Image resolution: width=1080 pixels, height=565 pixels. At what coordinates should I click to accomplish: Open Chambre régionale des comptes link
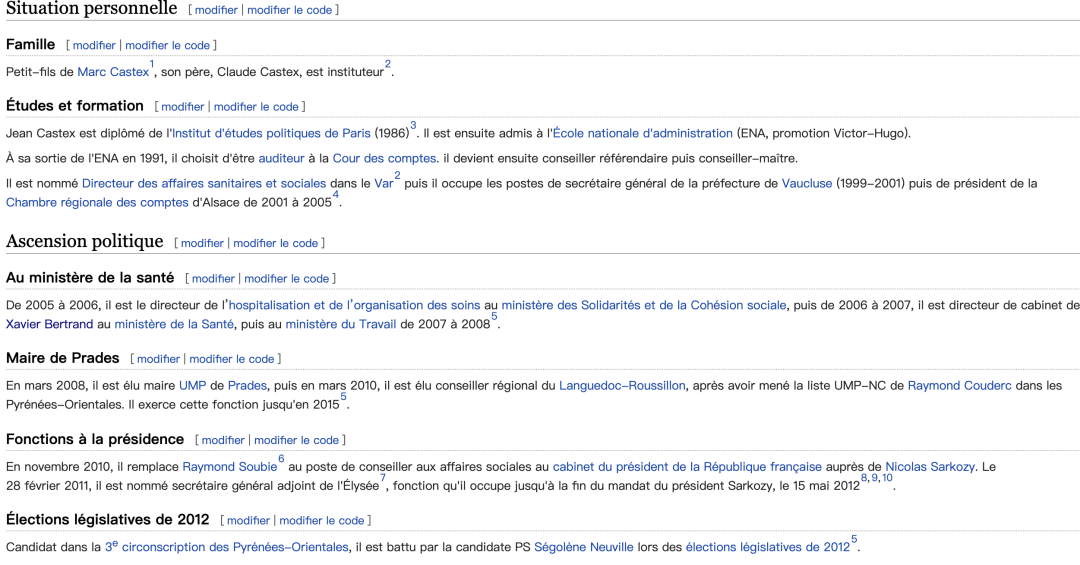97,203
